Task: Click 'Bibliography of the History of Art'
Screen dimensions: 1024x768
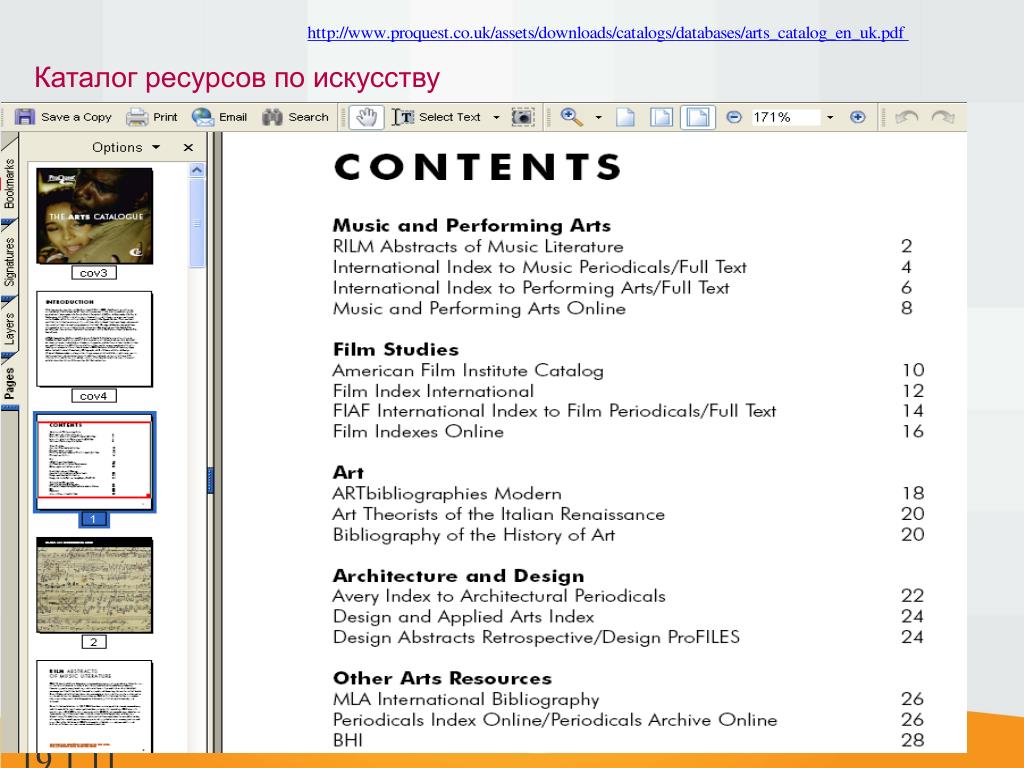Action: tap(474, 535)
